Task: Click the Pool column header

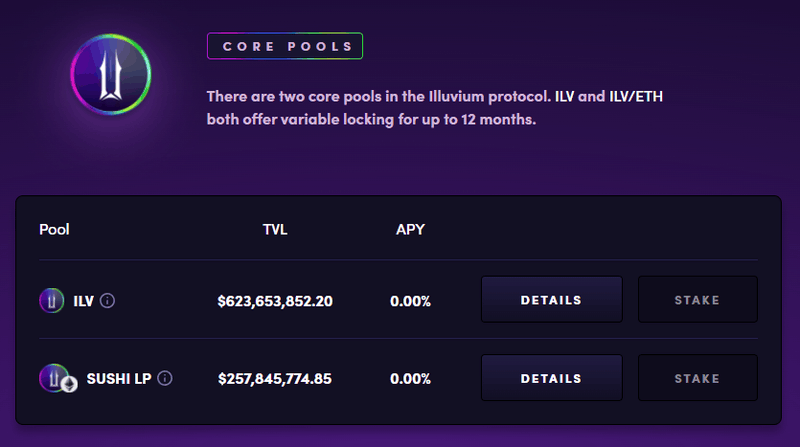Action: point(54,230)
